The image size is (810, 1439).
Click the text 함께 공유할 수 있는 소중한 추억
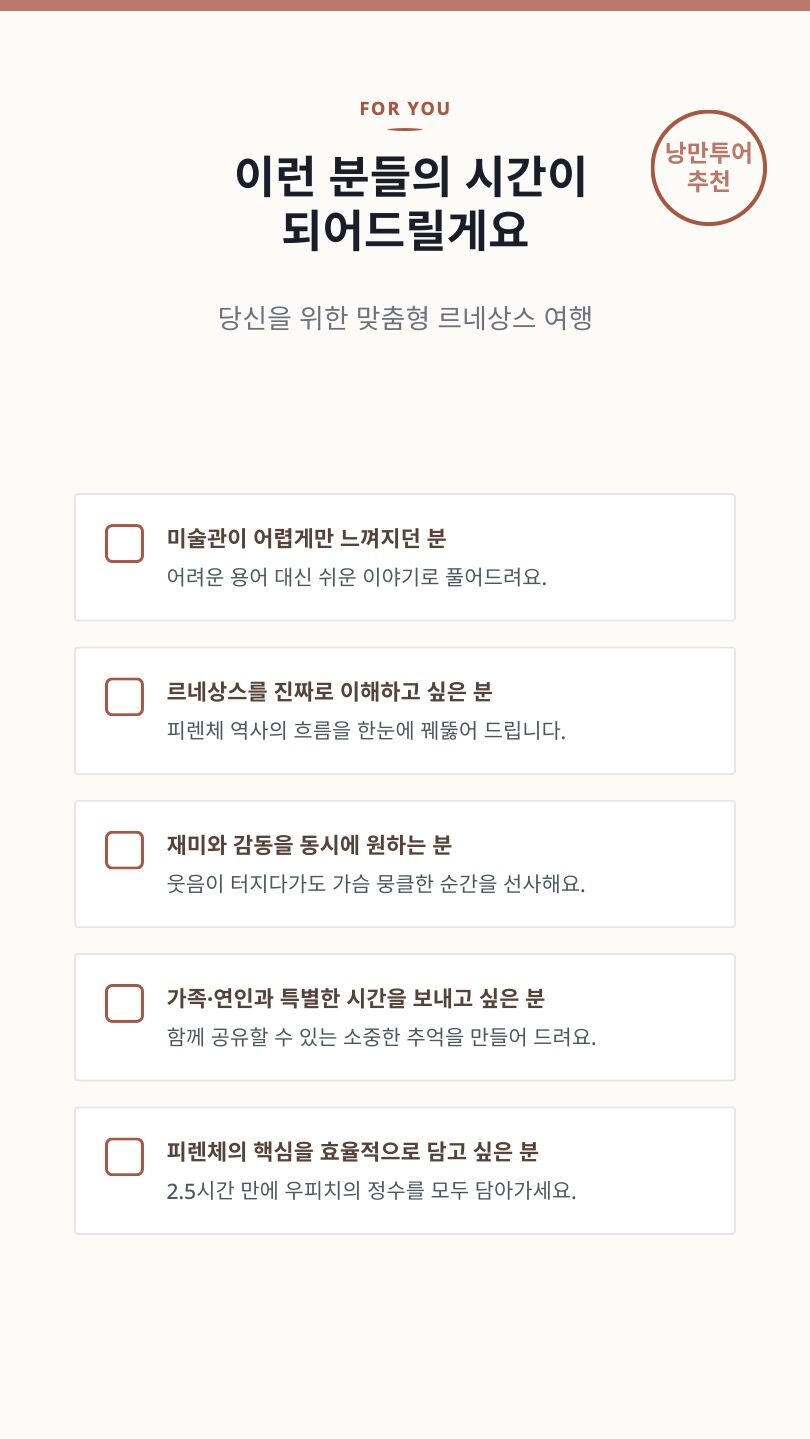(381, 1037)
